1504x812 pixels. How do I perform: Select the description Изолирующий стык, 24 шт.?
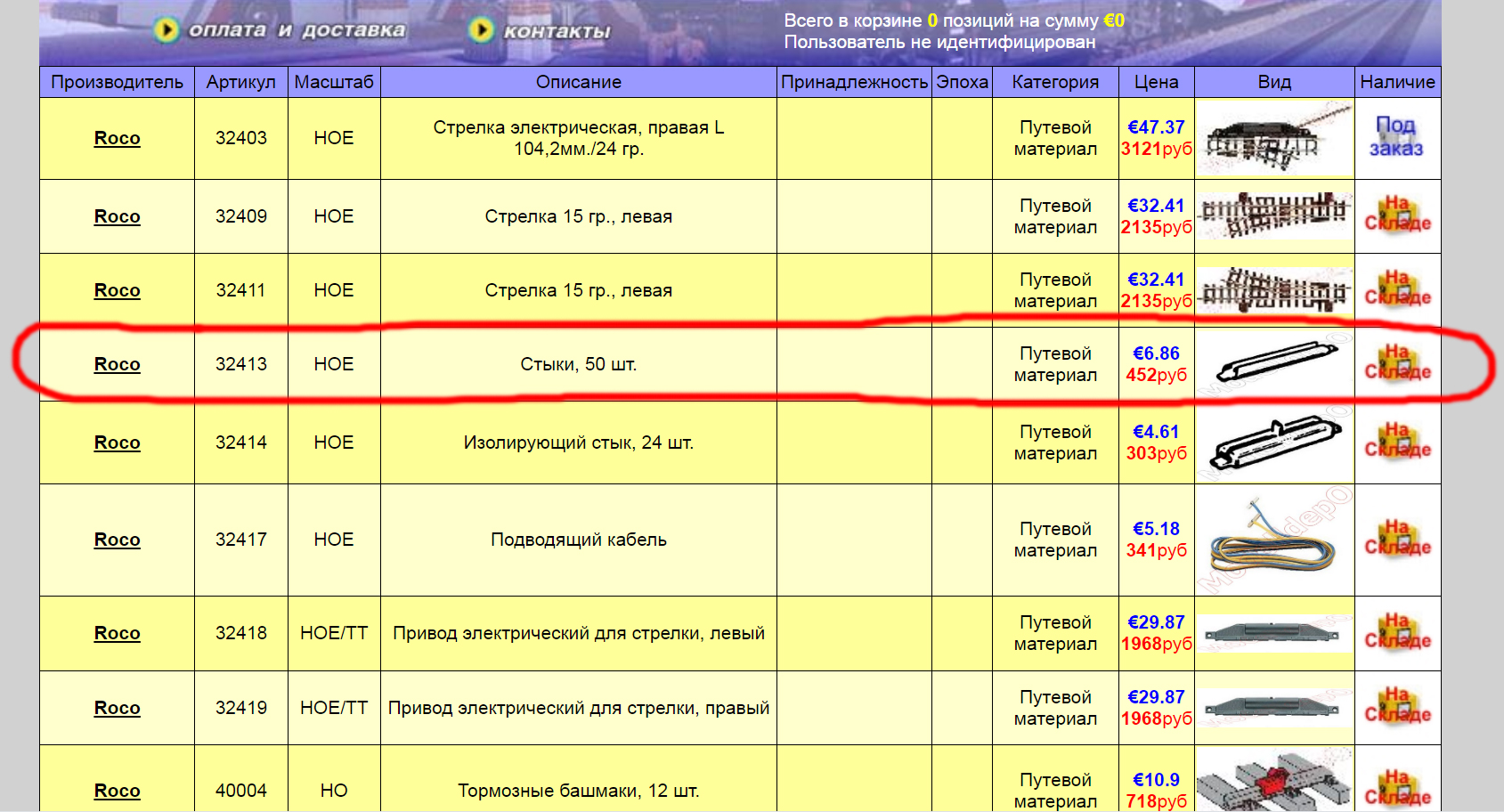point(579,443)
